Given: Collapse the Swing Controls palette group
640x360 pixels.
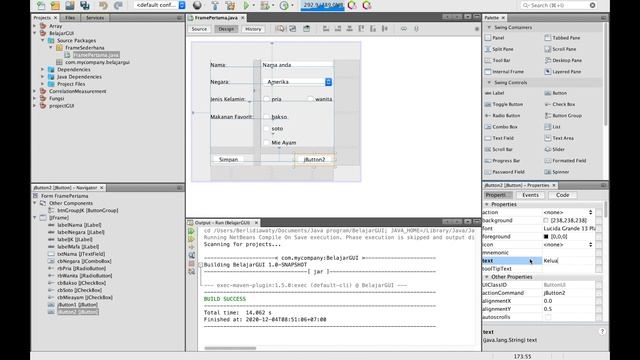Looking at the screenshot, I should click(489, 82).
